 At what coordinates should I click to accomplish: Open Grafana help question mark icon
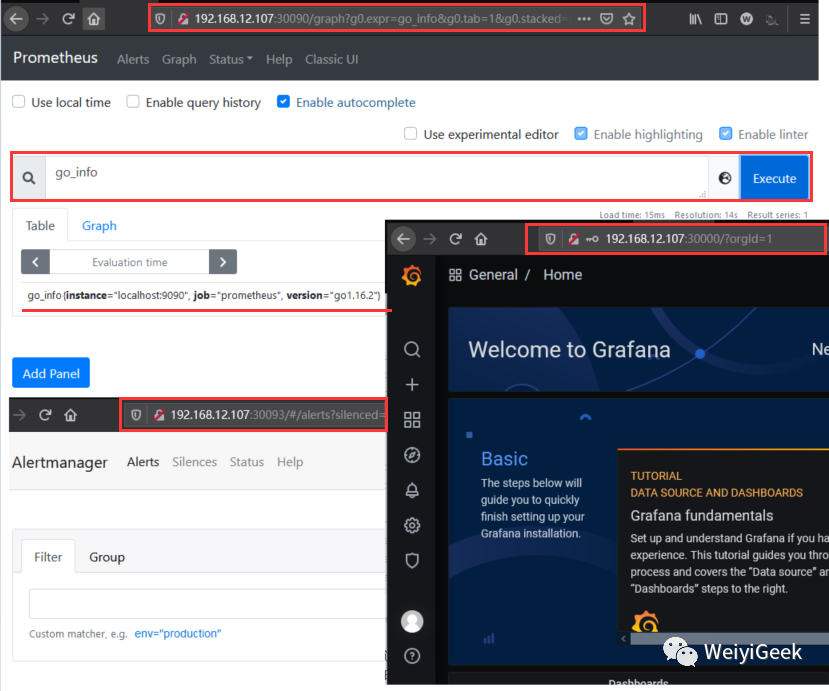(x=412, y=656)
